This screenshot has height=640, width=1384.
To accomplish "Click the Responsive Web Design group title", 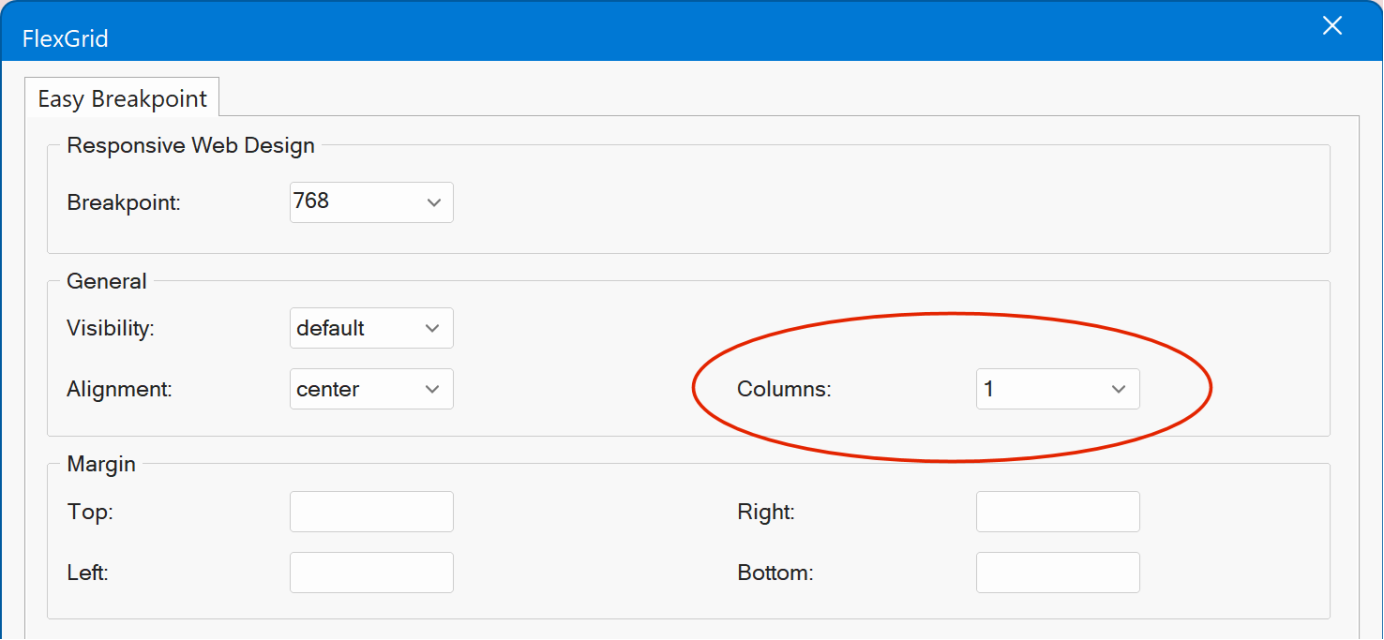I will tap(190, 146).
